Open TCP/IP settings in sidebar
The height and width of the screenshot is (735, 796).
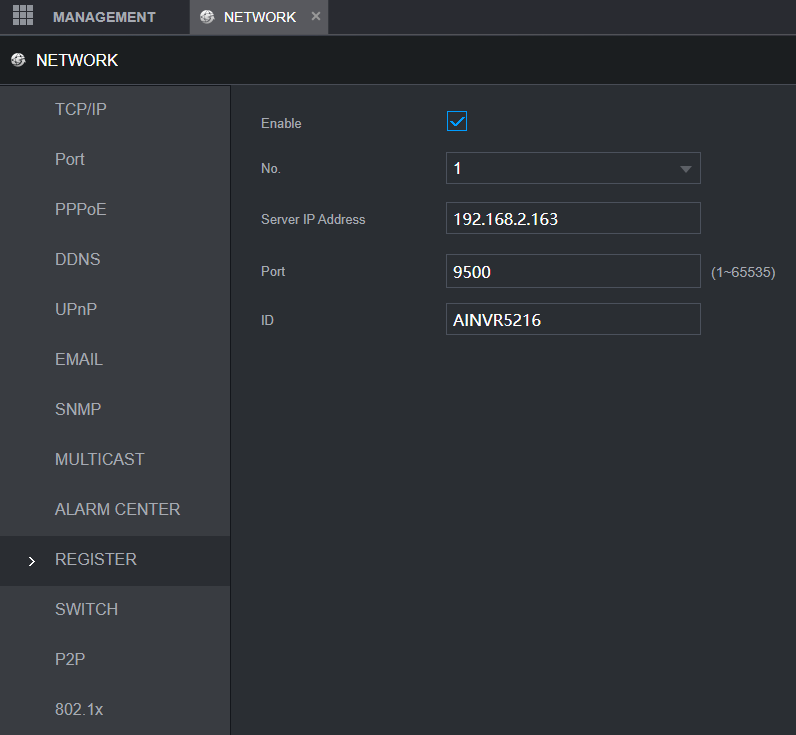81,109
